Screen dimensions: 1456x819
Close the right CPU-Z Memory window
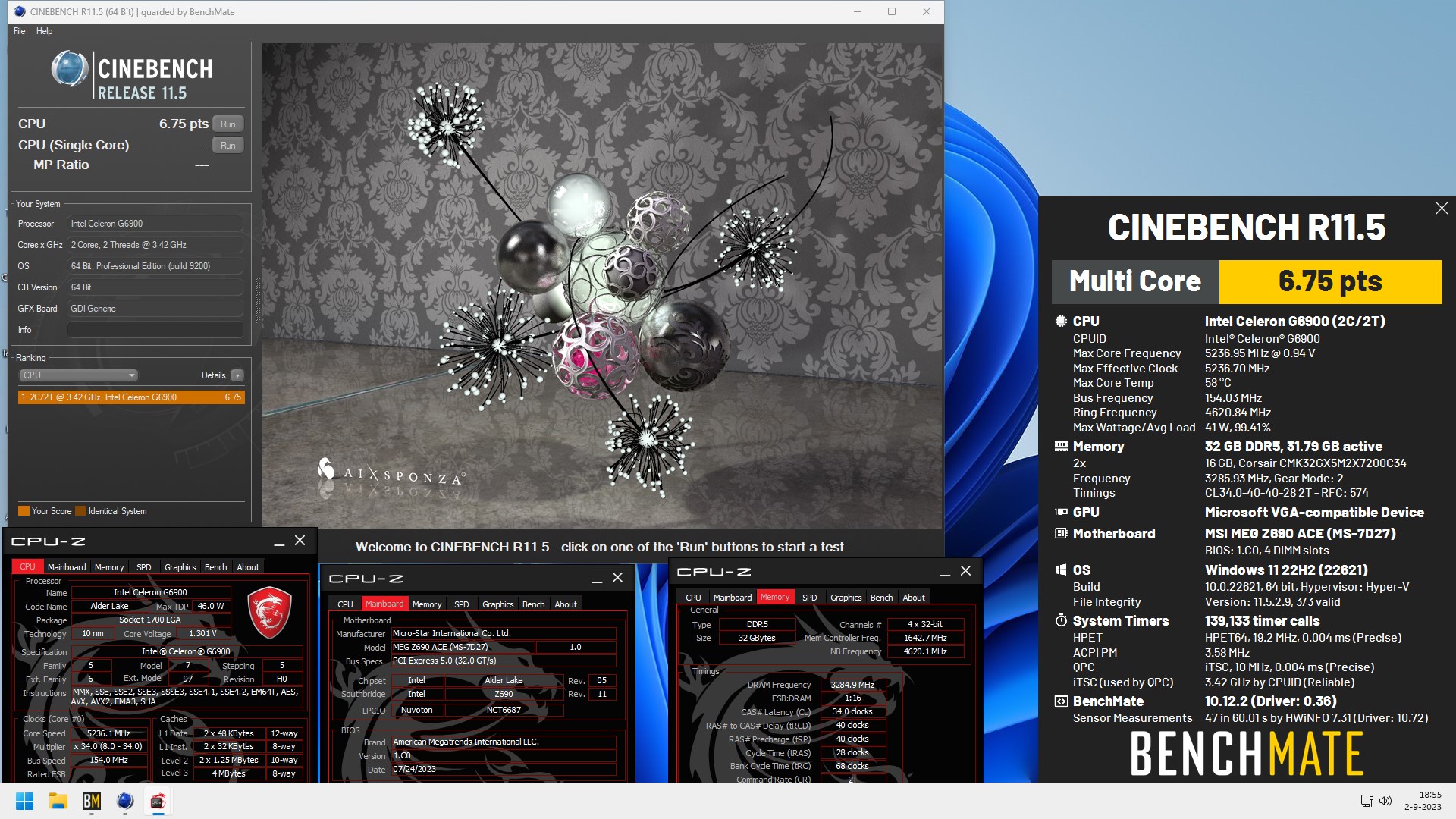[966, 571]
